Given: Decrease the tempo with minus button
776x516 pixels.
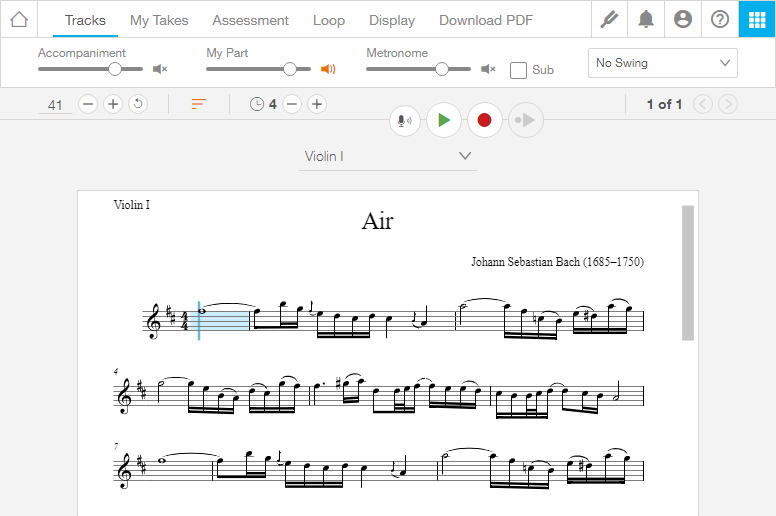Looking at the screenshot, I should coord(88,104).
